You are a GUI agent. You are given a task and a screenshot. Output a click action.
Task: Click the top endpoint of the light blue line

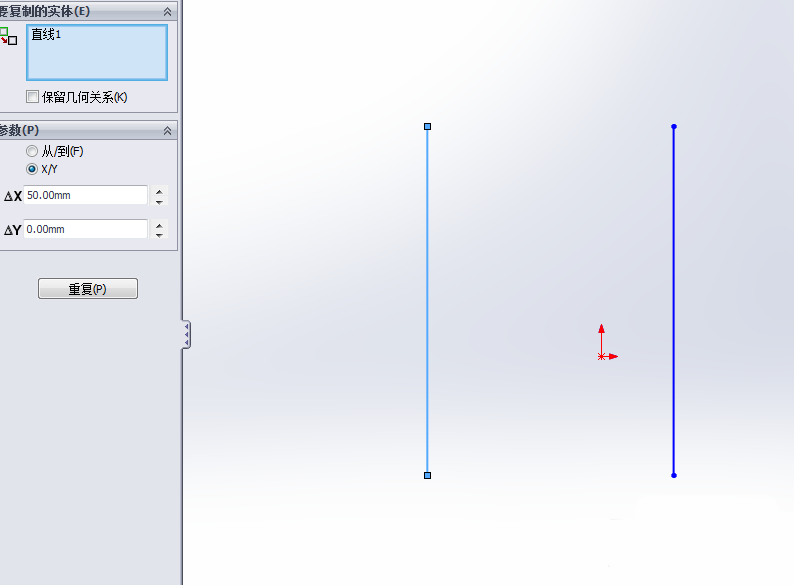(427, 127)
